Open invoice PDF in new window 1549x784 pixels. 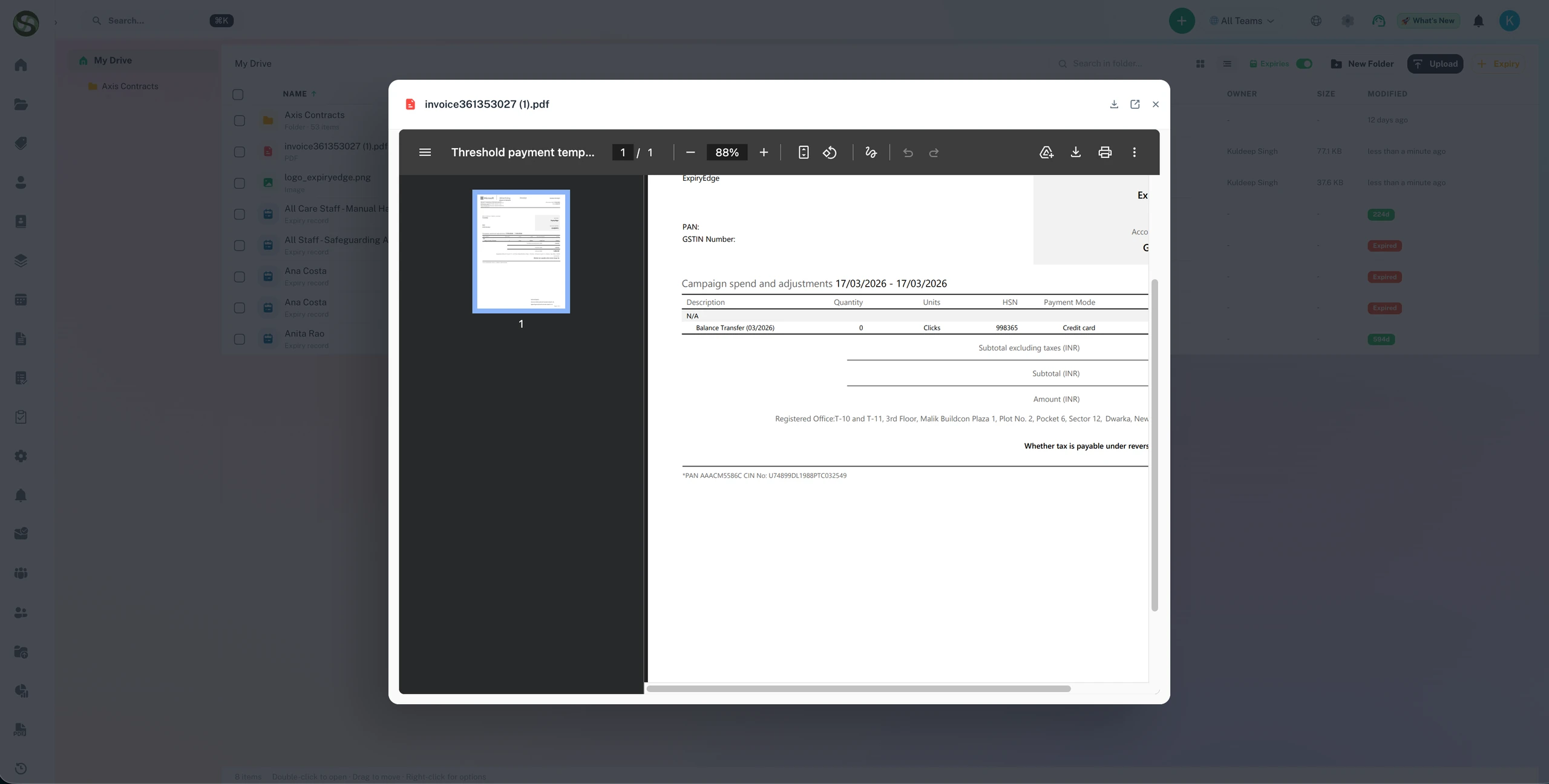pos(1135,104)
